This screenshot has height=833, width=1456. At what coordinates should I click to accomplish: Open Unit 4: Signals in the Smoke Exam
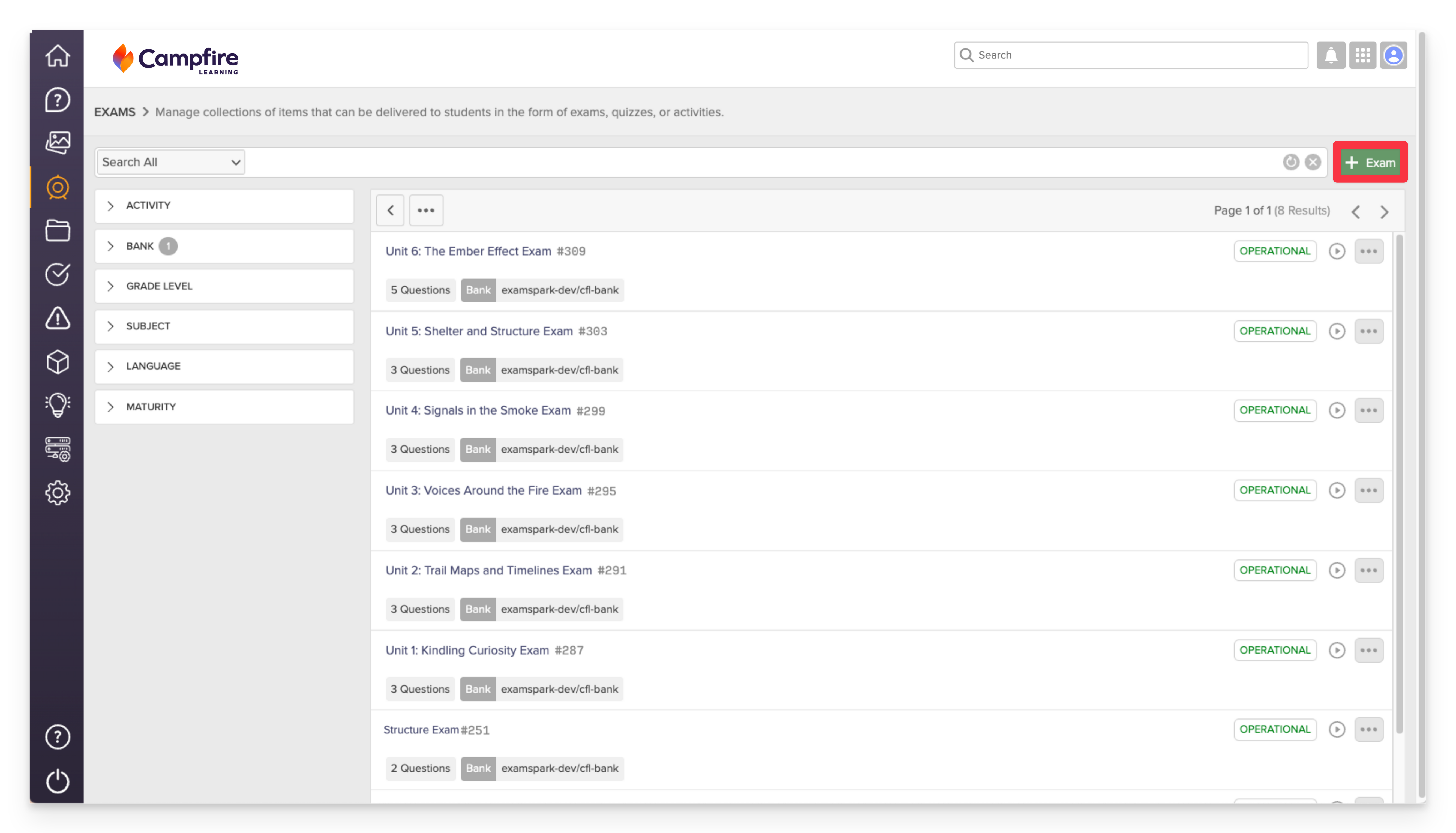pos(478,410)
